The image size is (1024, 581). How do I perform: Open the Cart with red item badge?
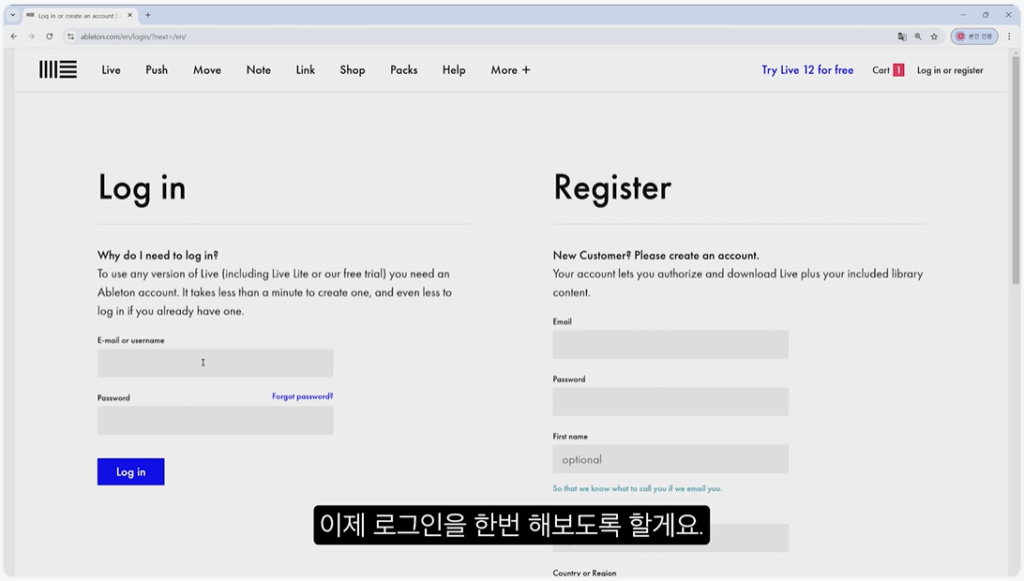coord(887,70)
